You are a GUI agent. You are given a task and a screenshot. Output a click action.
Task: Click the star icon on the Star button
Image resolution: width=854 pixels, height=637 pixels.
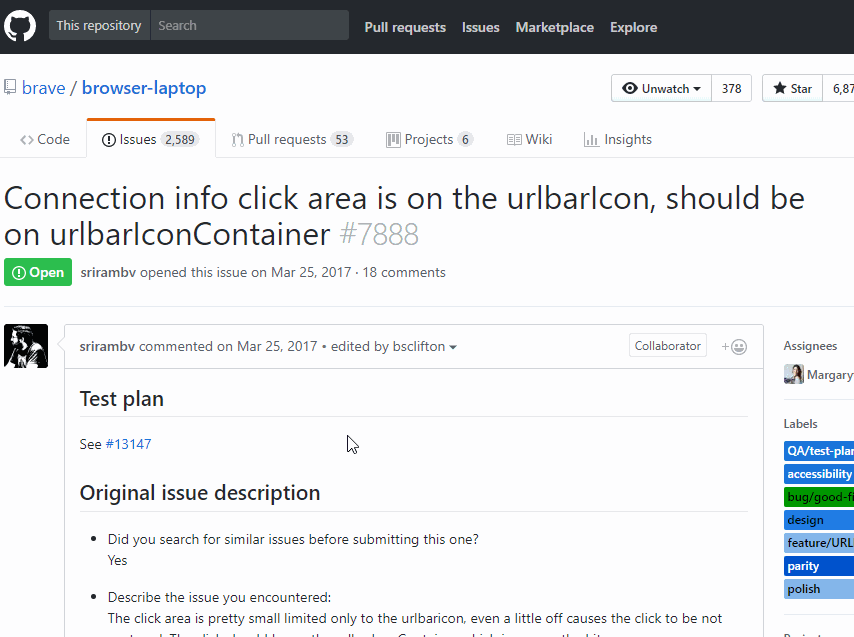point(780,88)
